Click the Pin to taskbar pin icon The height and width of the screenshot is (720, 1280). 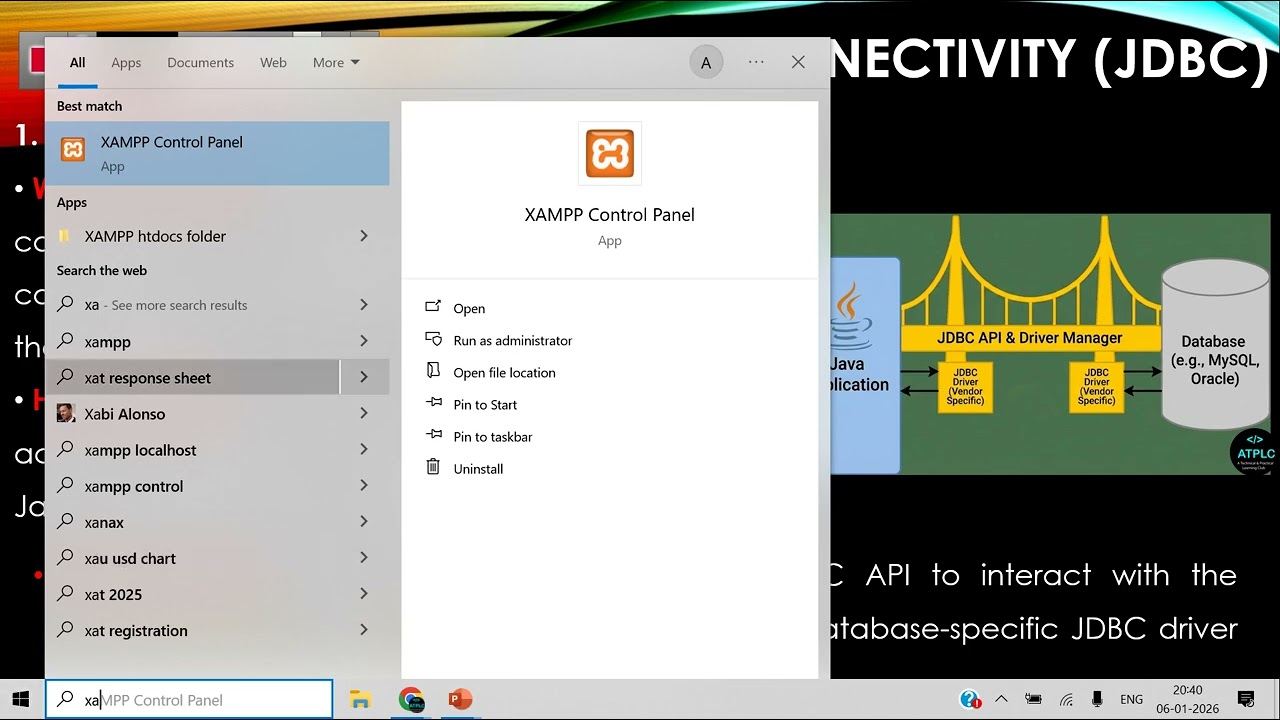pyautogui.click(x=433, y=435)
